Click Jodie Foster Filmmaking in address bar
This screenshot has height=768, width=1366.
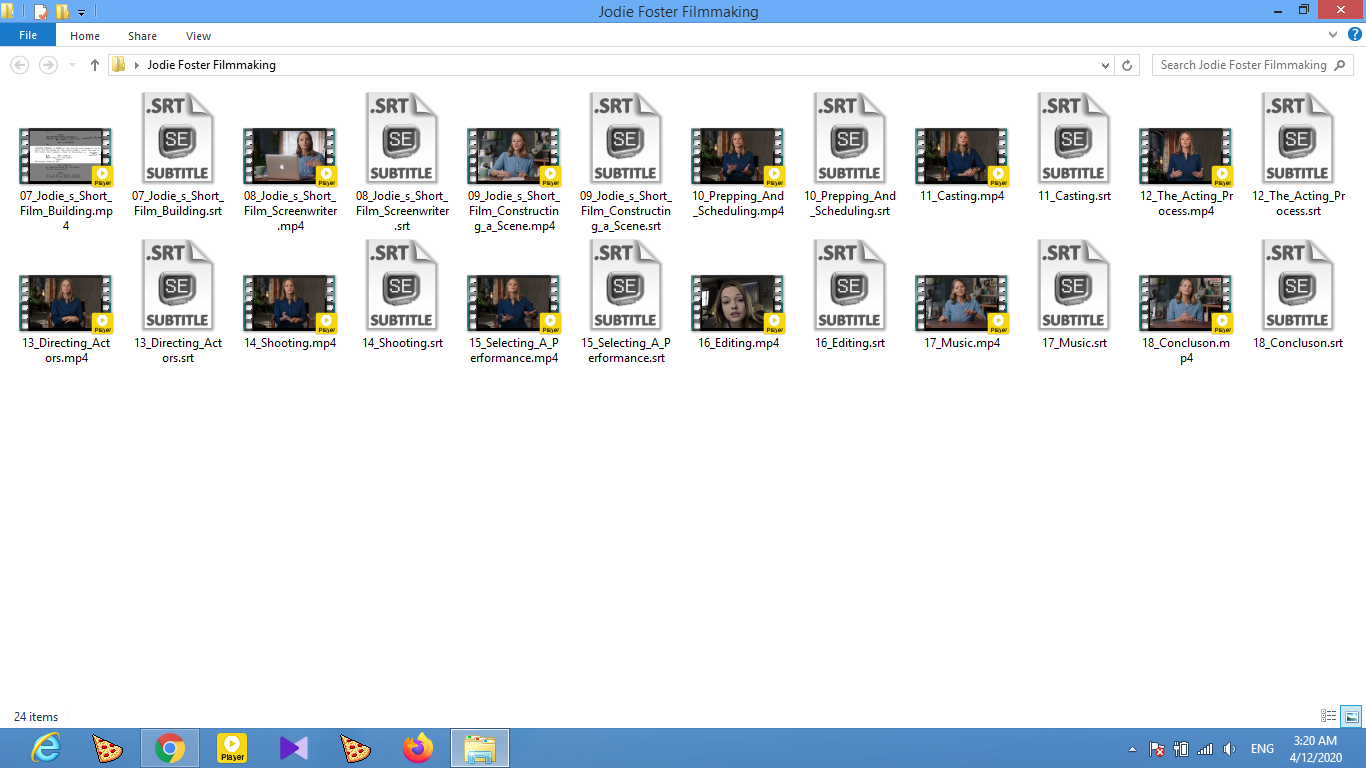point(211,65)
